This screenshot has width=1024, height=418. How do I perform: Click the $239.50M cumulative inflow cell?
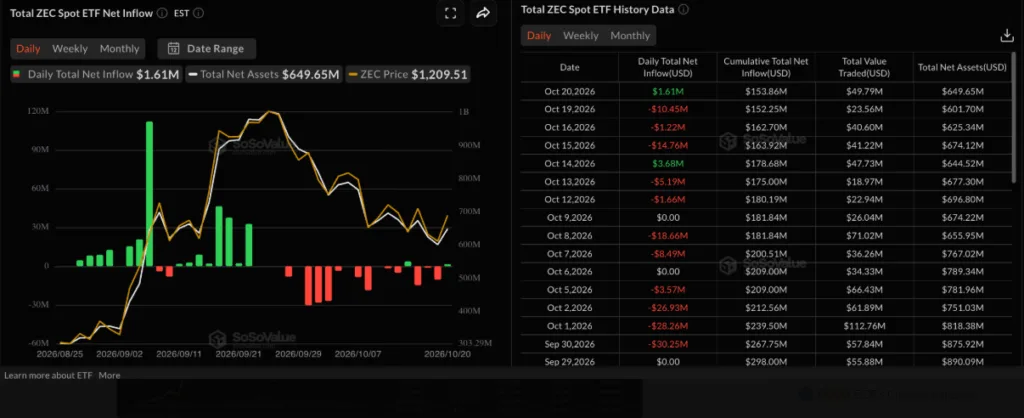[765, 326]
